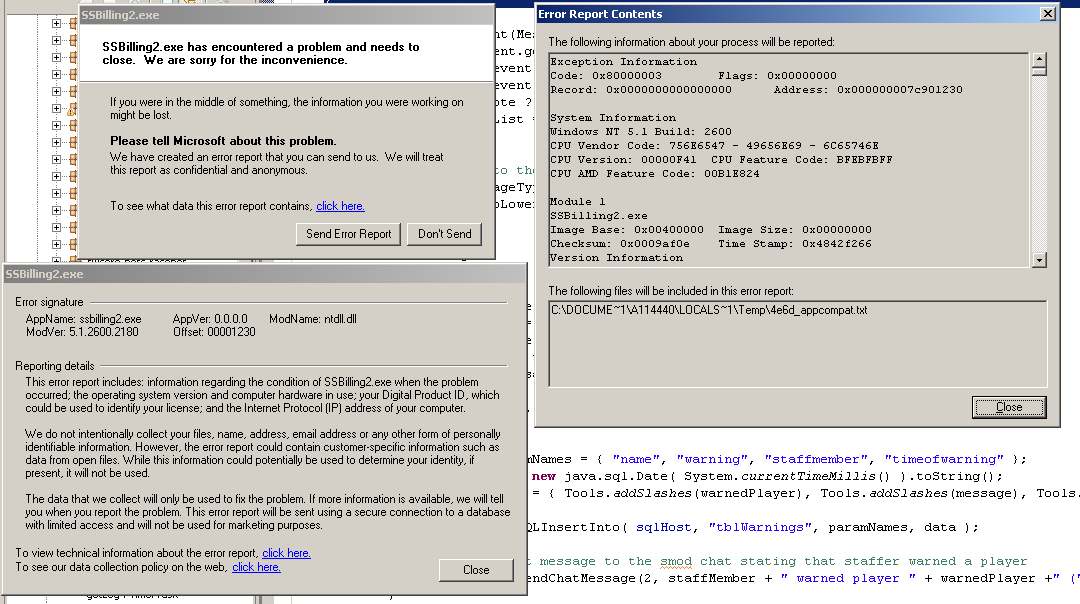The image size is (1080, 604).
Task: Click 'AppName: ssbilling2.exe' in Error signature
Action: (x=83, y=319)
